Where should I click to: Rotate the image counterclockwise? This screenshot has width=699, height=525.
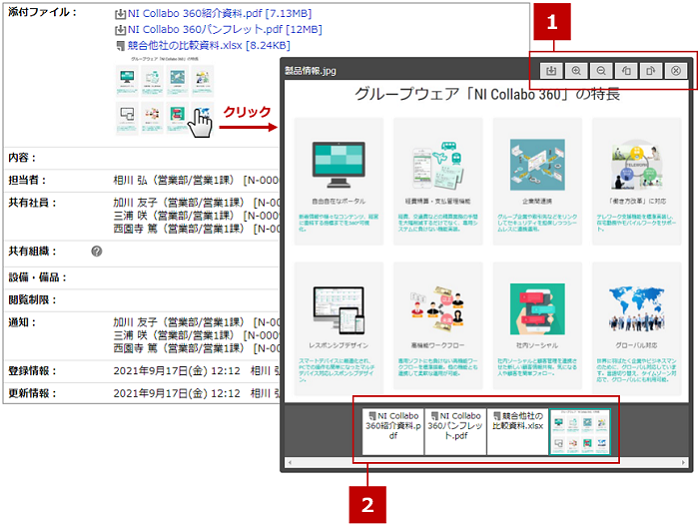point(626,71)
